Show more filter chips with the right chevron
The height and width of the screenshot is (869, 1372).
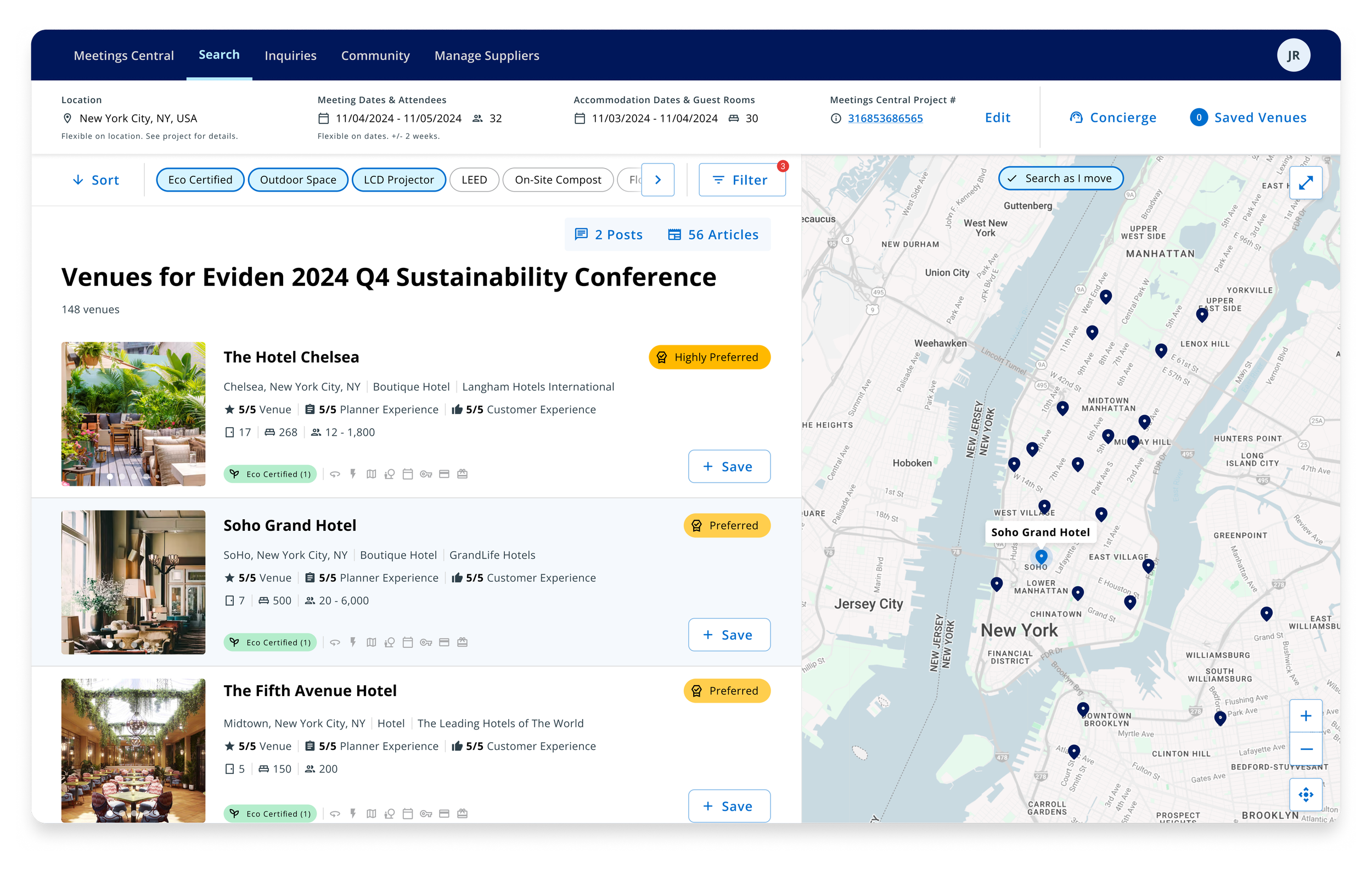(657, 180)
